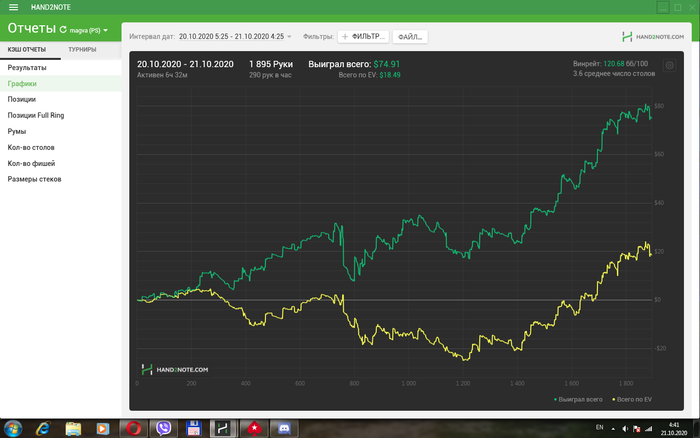Click the ФАЙЛ... button
700x438 pixels.
(410, 37)
